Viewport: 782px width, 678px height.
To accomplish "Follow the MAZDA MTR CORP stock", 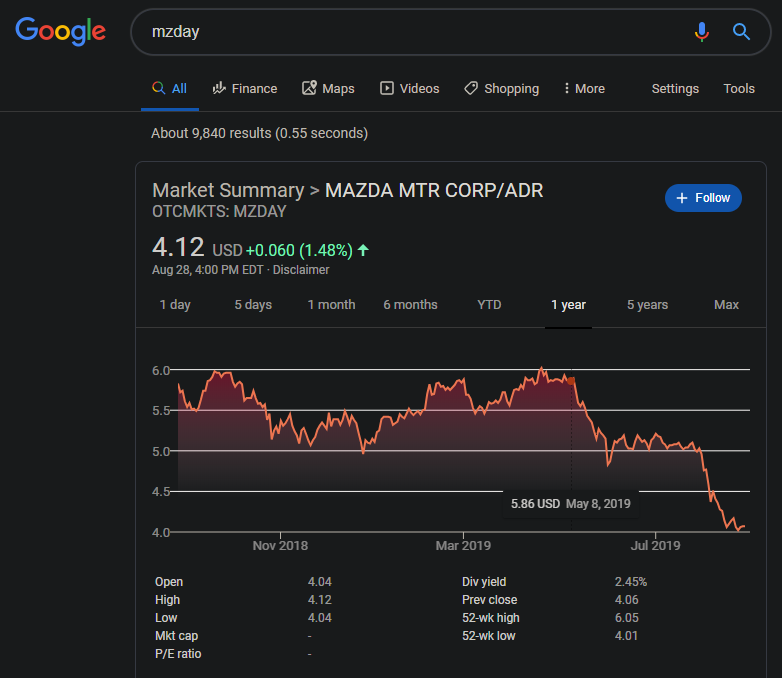I will [x=703, y=198].
